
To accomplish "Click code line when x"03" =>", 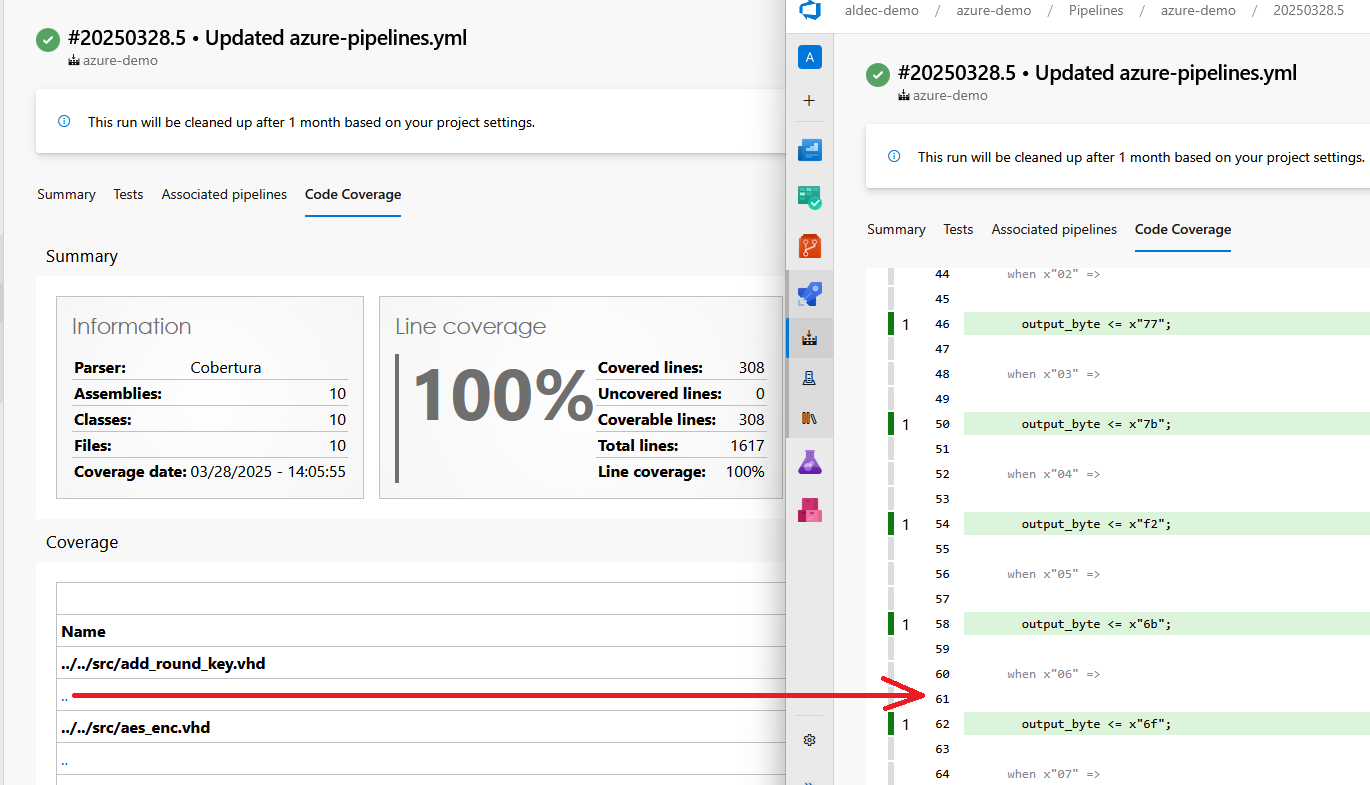I will [x=1053, y=374].
